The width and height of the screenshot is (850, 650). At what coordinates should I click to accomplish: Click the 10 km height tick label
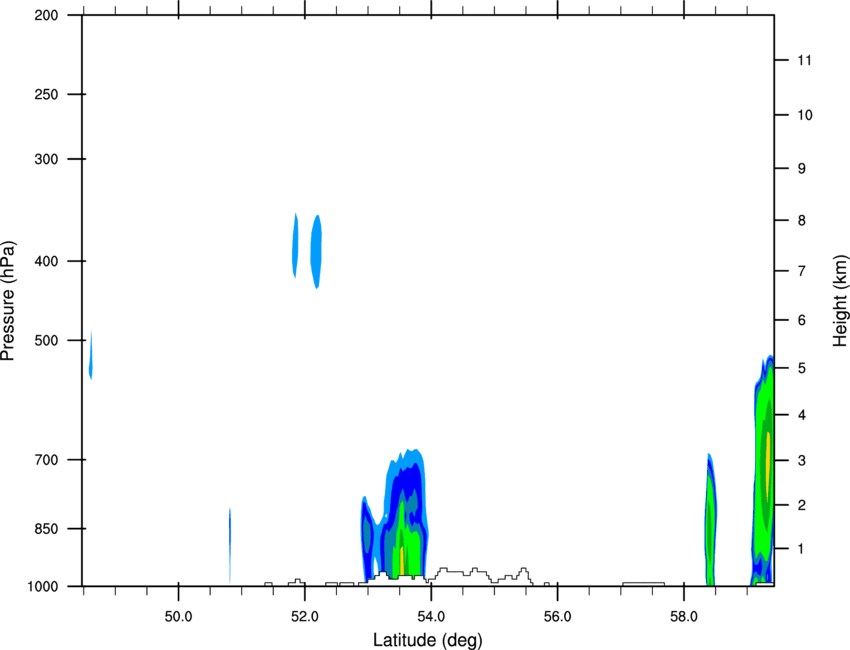click(805, 115)
